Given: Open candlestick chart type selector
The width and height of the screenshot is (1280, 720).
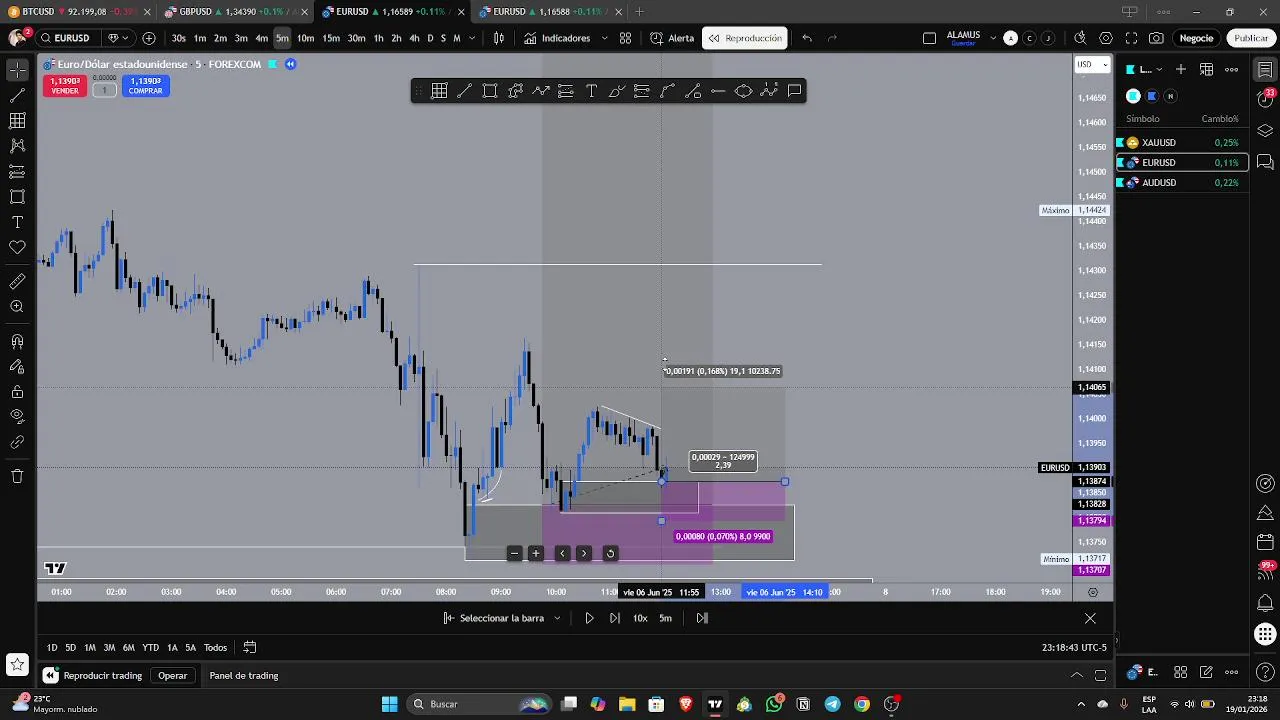Looking at the screenshot, I should [x=499, y=38].
